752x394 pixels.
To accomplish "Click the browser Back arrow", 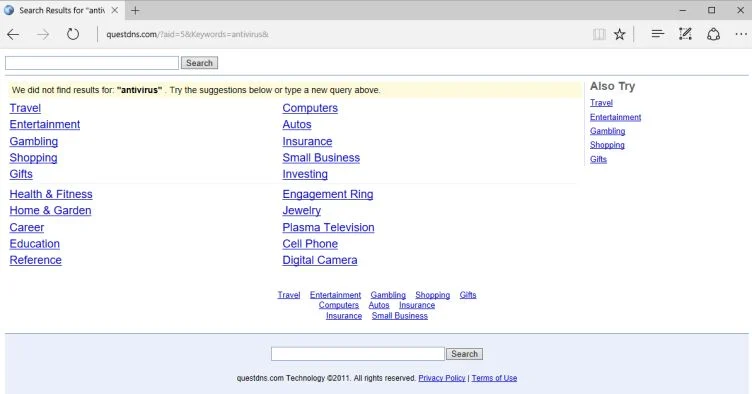I will click(13, 34).
